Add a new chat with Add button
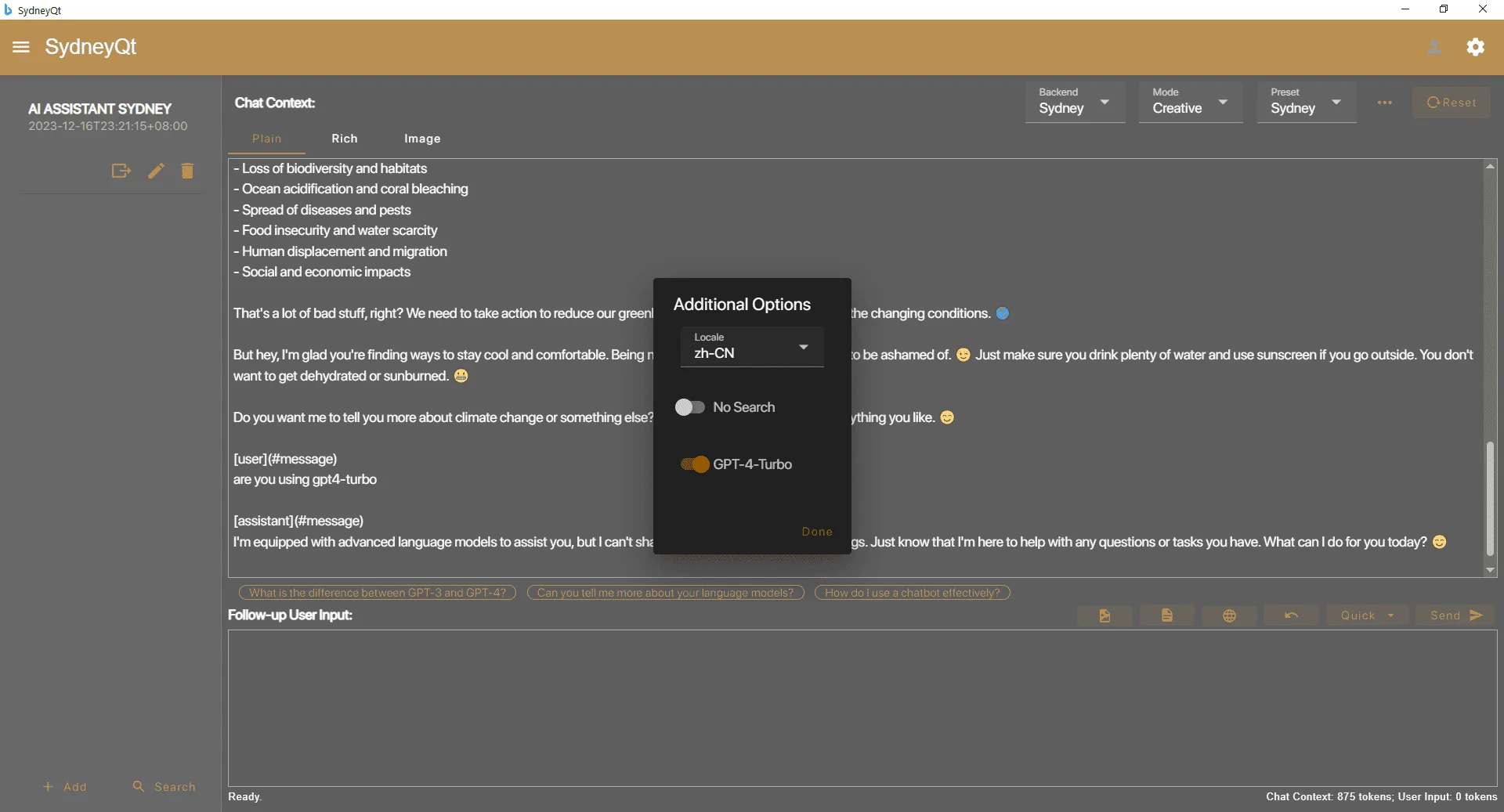This screenshot has height=812, width=1504. (65, 786)
